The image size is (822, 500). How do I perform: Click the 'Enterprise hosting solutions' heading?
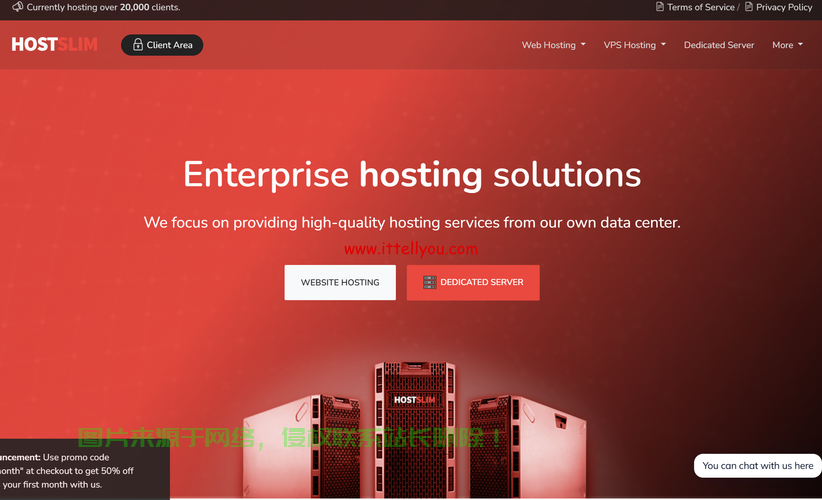(411, 174)
